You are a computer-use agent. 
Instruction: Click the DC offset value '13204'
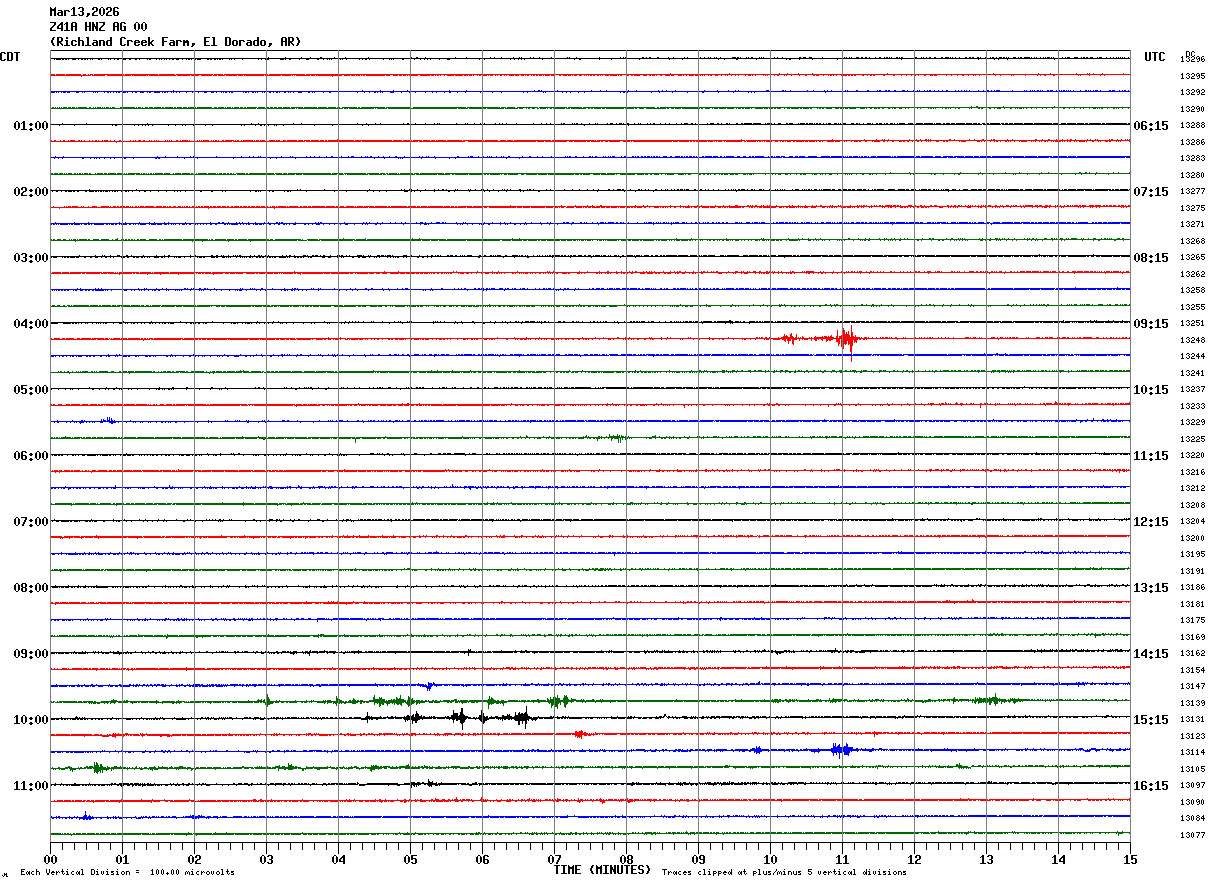pos(1192,522)
